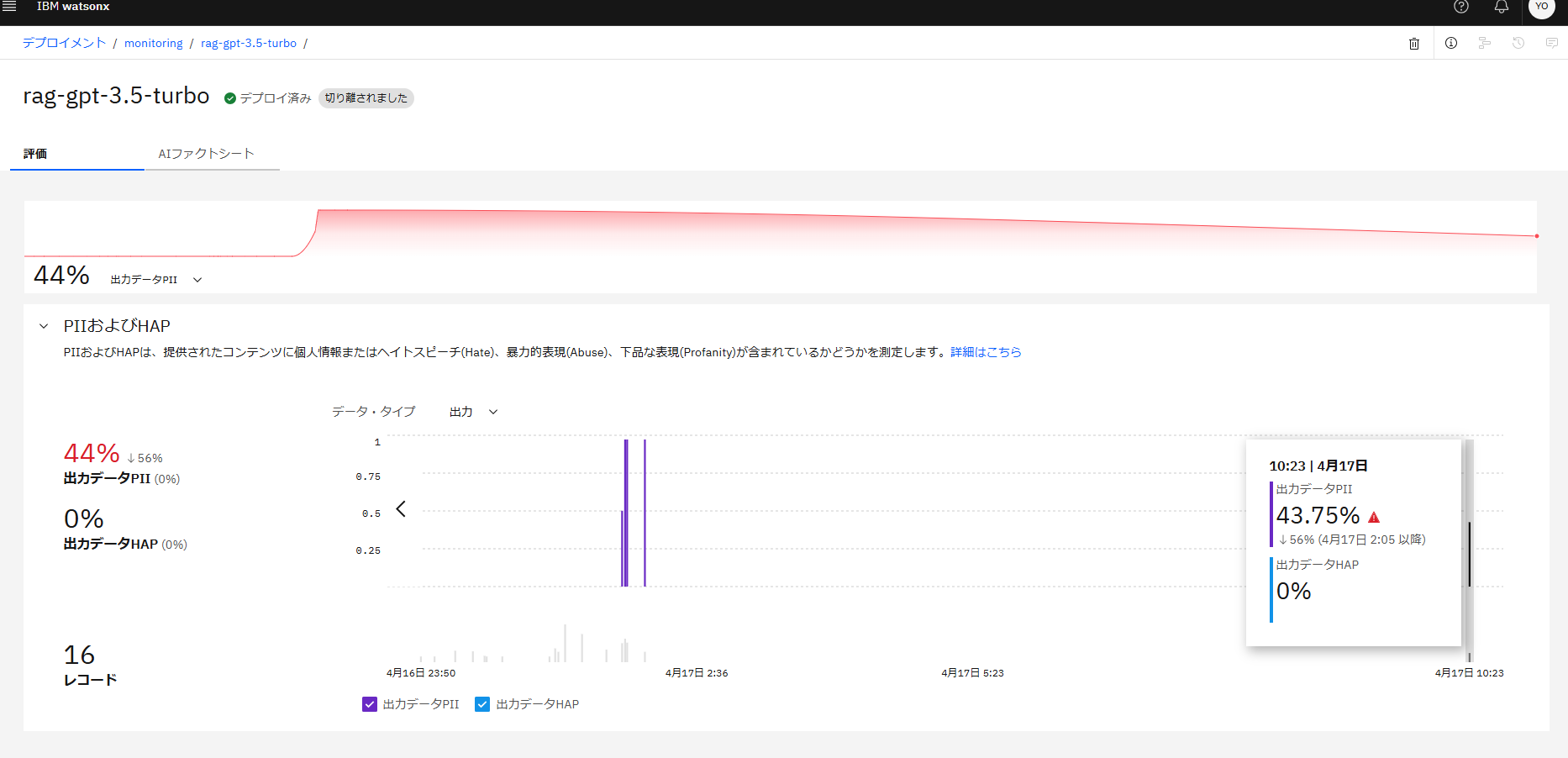The height and width of the screenshot is (758, 1568).
Task: Click the lineage diagram icon in the toolbar
Action: [x=1485, y=43]
